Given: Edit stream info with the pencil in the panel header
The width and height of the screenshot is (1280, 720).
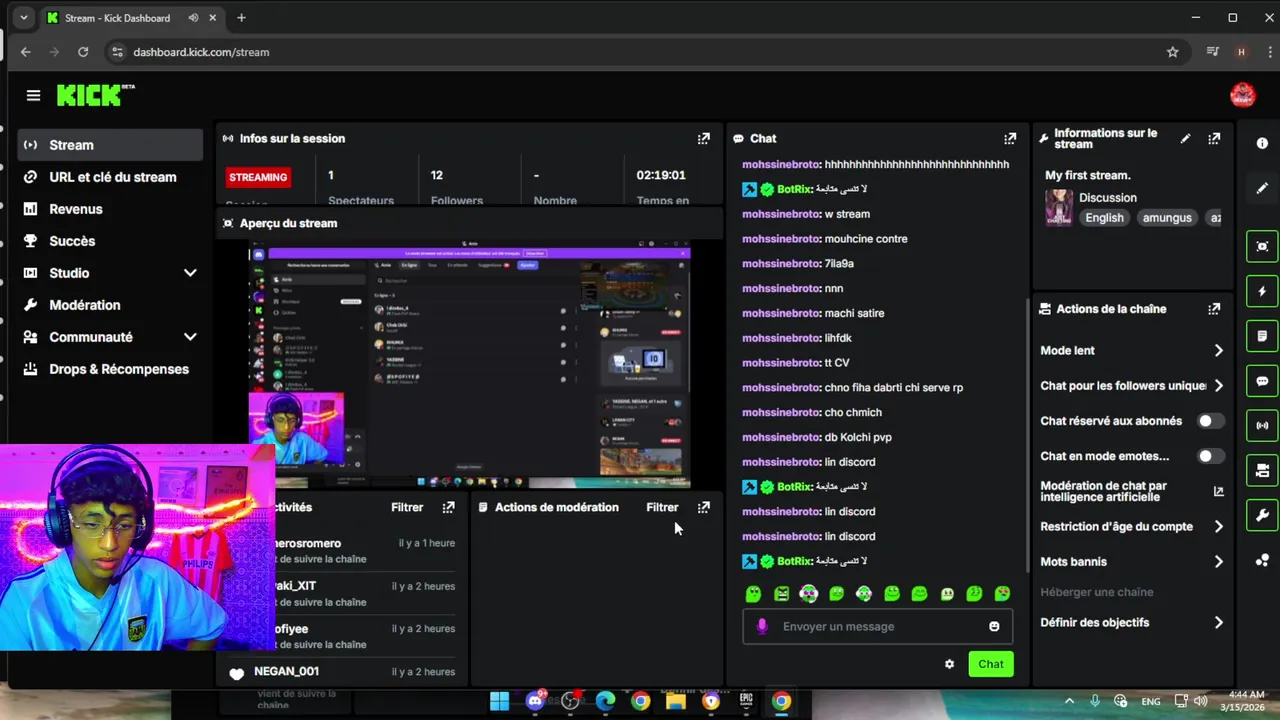Looking at the screenshot, I should click(1185, 139).
